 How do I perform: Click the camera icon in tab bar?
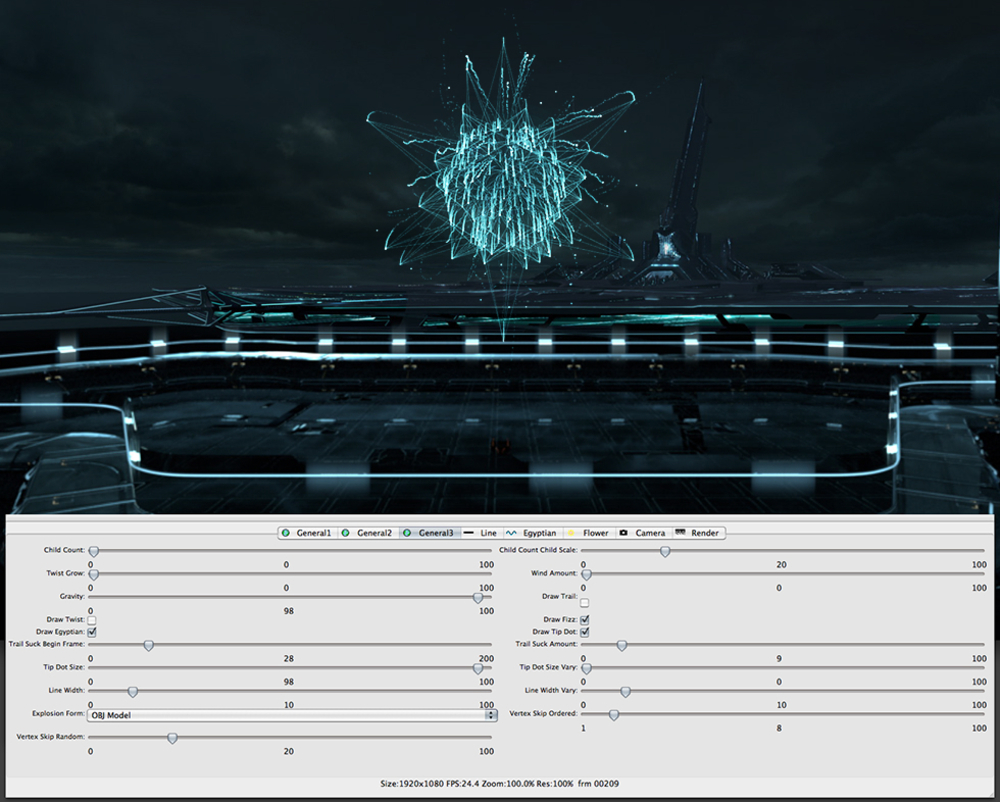(x=624, y=533)
